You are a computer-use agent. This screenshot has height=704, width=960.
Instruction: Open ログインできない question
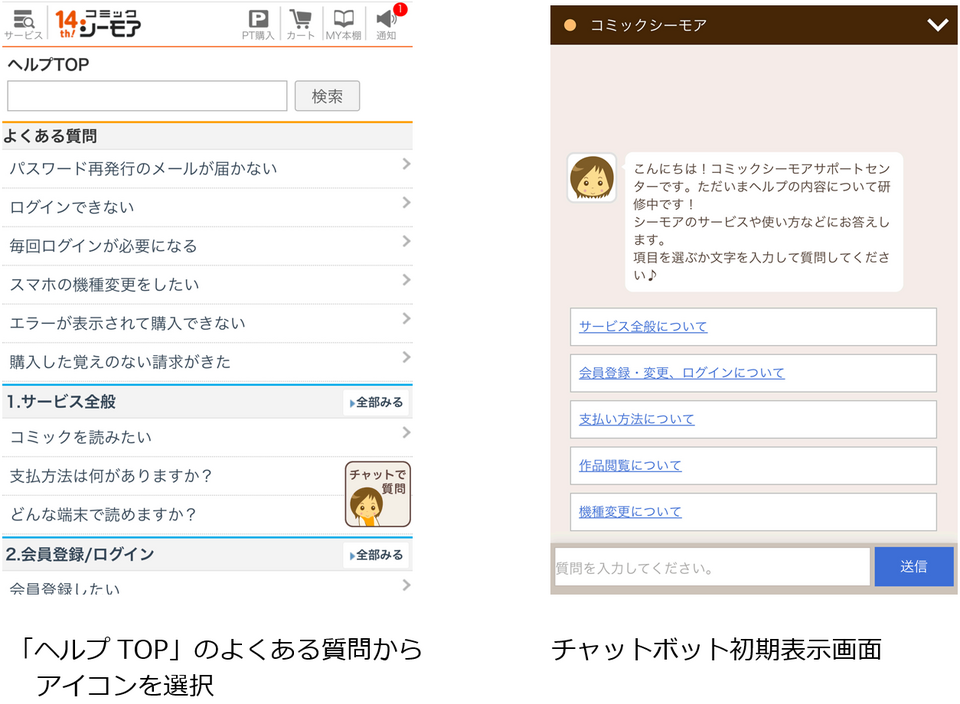coord(206,207)
